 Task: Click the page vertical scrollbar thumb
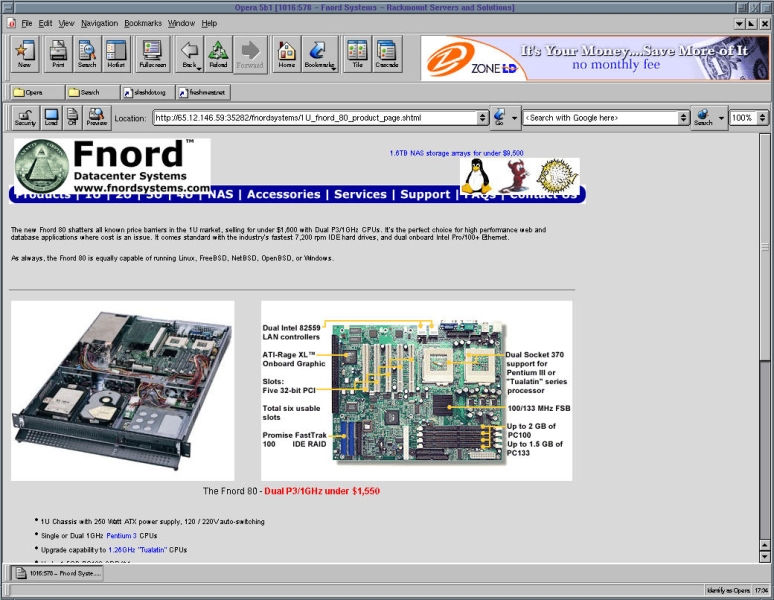[x=764, y=247]
